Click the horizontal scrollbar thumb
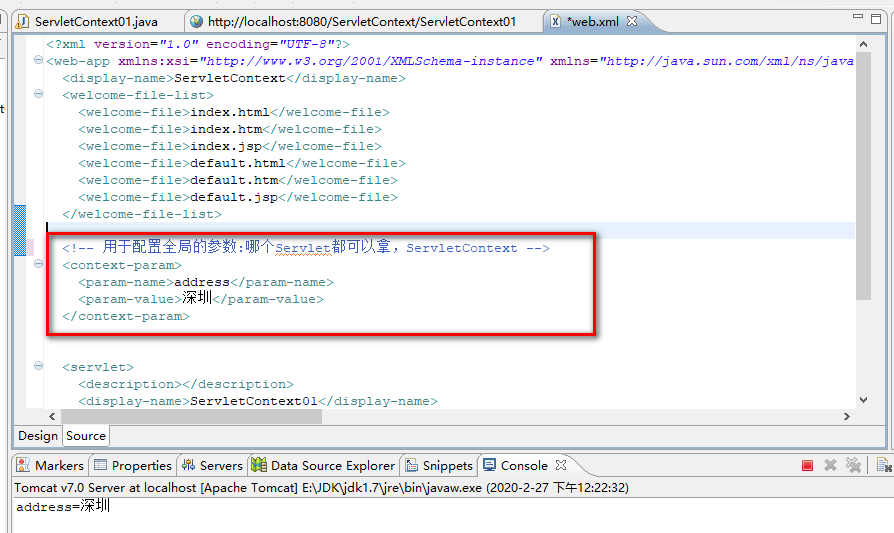Screen dimensions: 894x533 [192, 417]
